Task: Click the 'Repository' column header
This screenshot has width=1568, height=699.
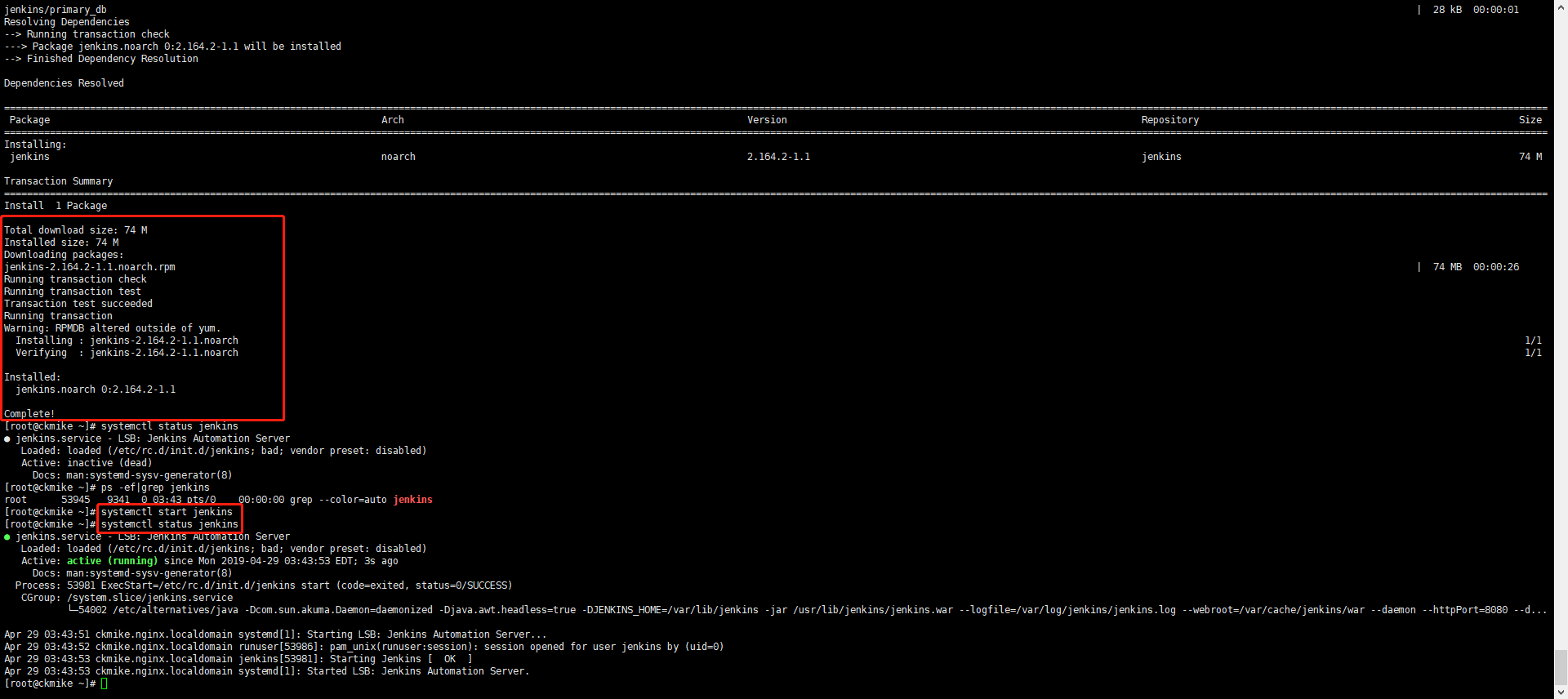Action: coord(1170,120)
